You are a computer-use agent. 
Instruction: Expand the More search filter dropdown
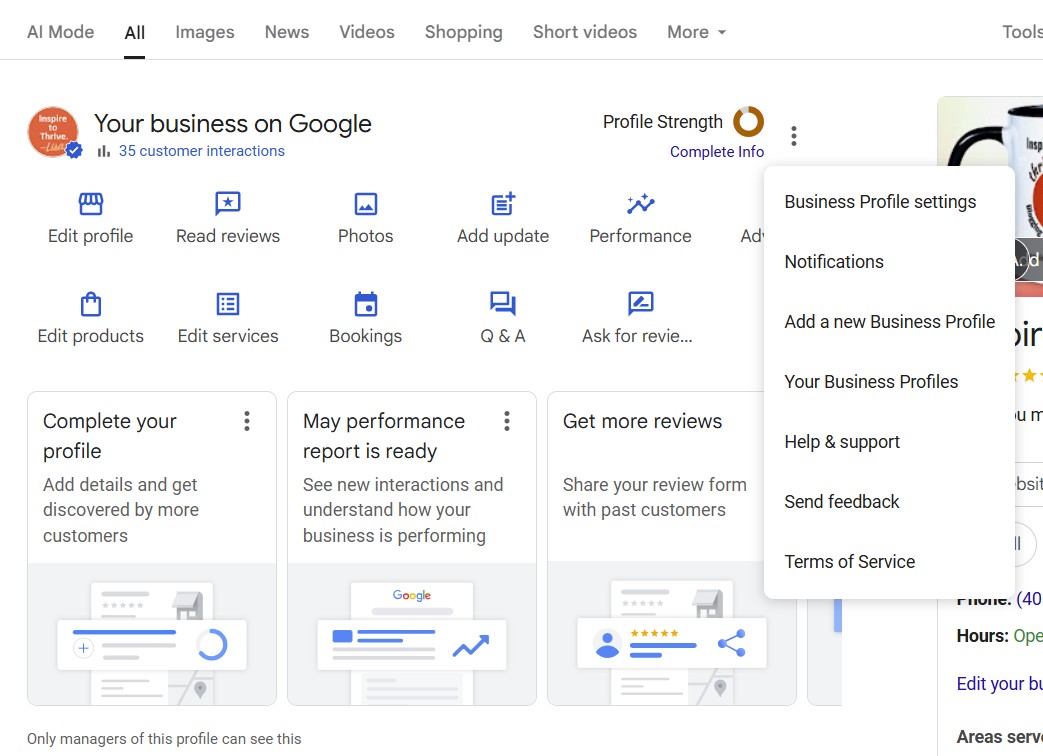(x=696, y=32)
